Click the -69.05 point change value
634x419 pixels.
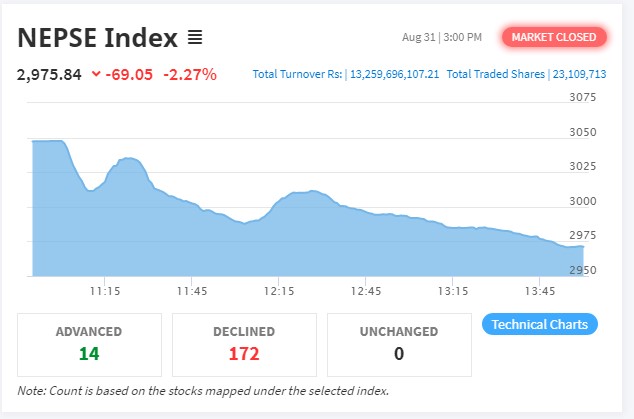[x=132, y=73]
